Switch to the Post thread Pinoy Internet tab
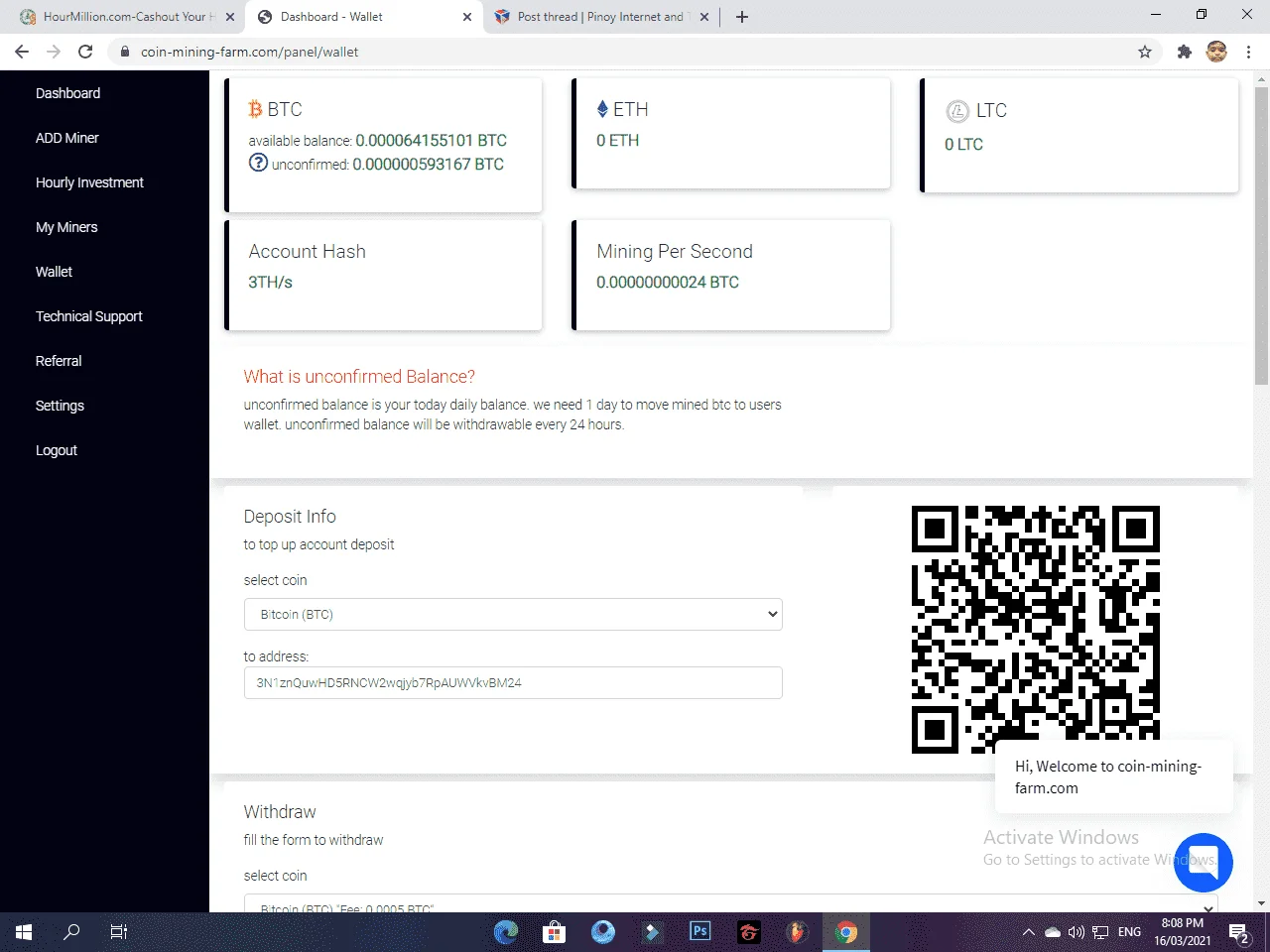The image size is (1270, 952). coord(601,17)
